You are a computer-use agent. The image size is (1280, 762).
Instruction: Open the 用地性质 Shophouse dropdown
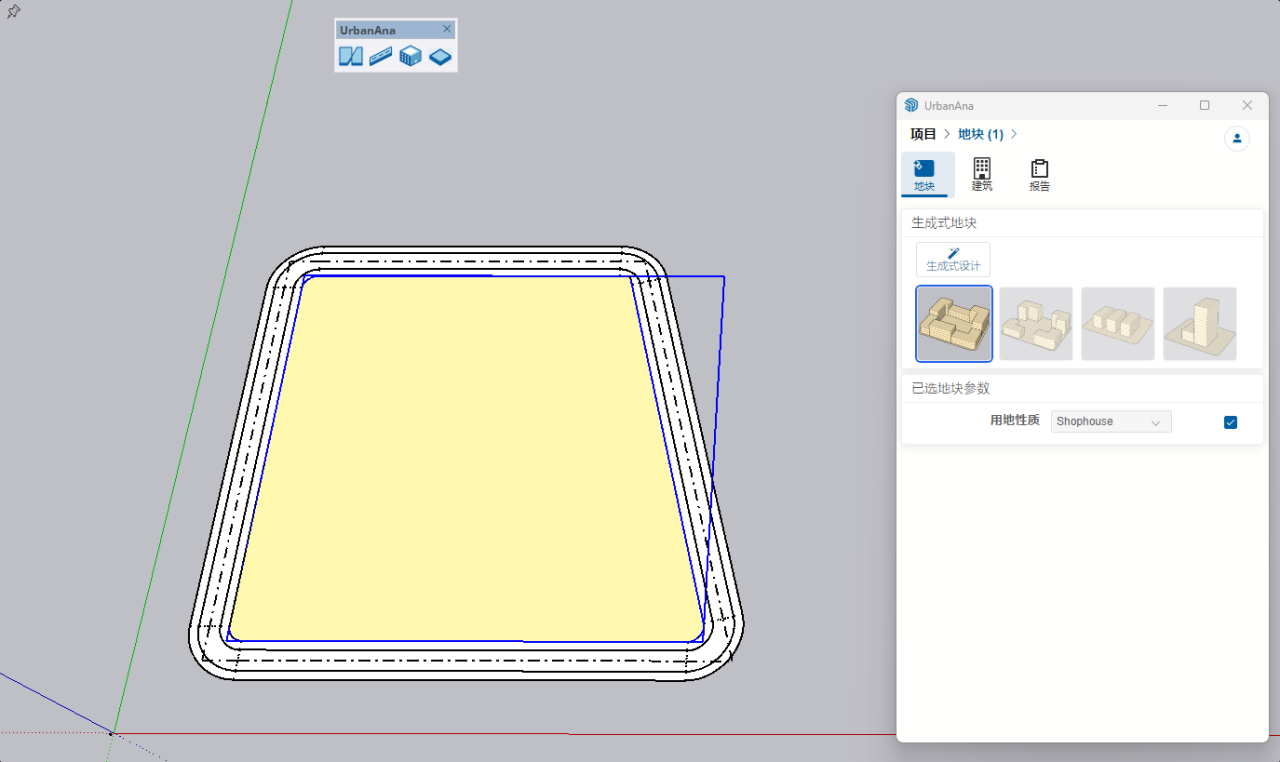click(1110, 422)
